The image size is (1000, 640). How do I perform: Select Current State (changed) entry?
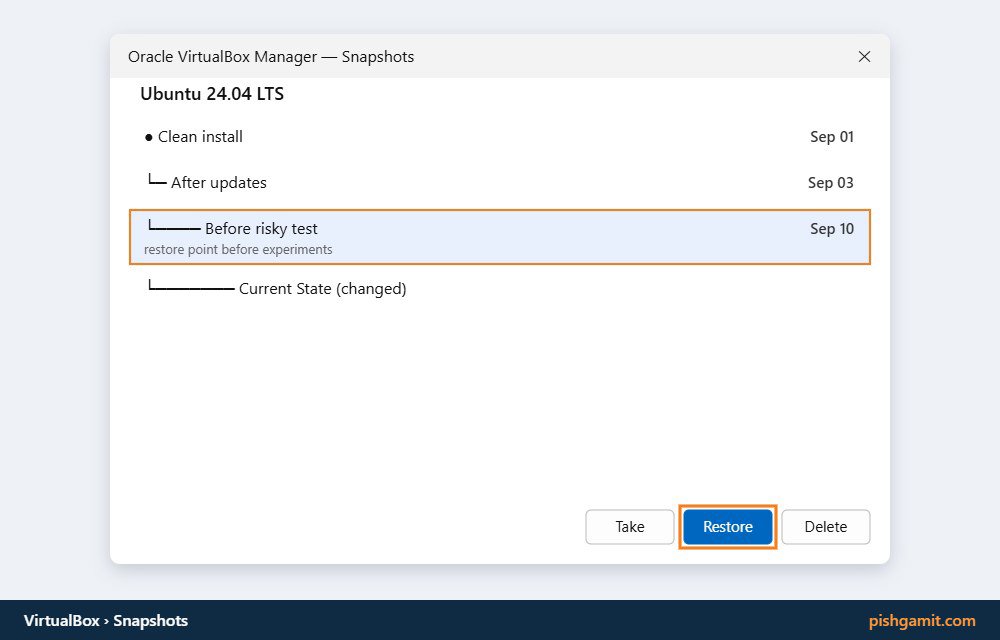(500, 289)
